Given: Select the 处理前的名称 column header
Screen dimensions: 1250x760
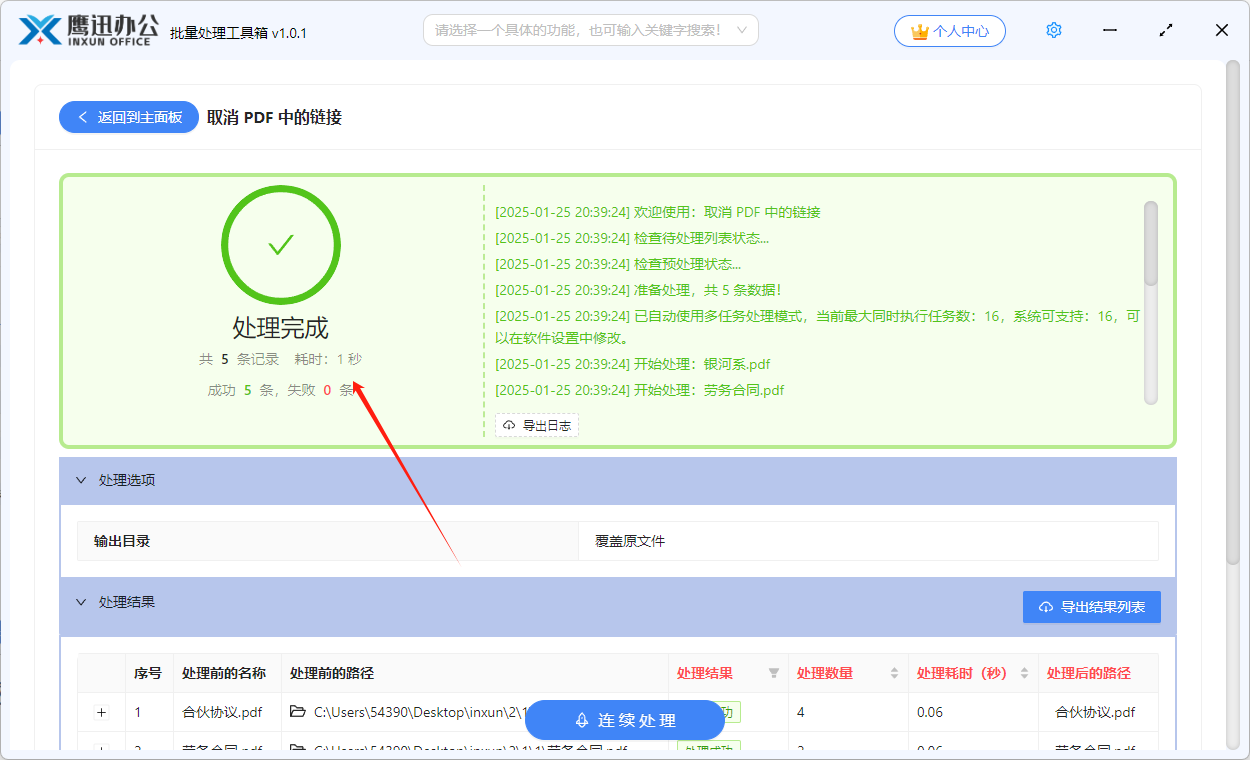Looking at the screenshot, I should (222, 673).
